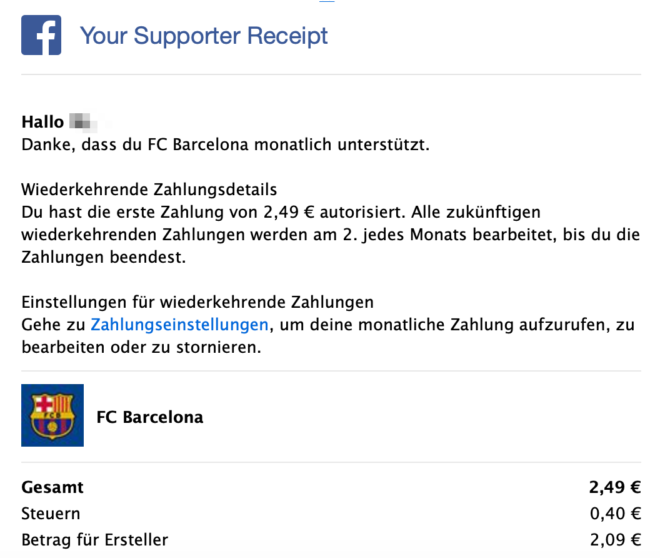The image size is (660, 558).
Task: Click 'Einstellungen für wiederkehrende Zahlungen' heading
Action: (x=197, y=302)
